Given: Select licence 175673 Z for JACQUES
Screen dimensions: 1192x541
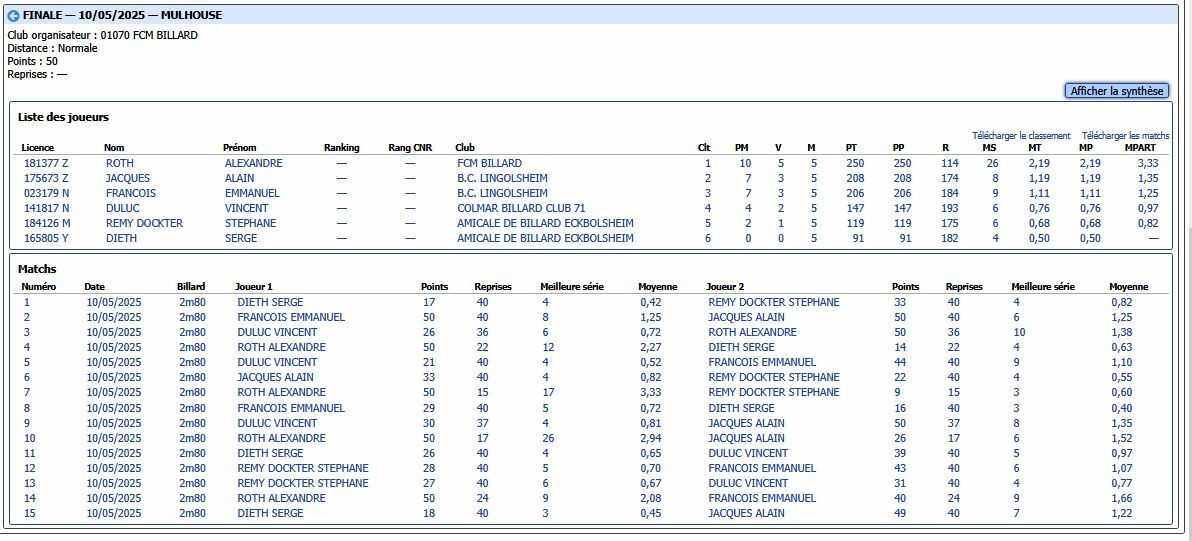Looking at the screenshot, I should (x=46, y=178).
